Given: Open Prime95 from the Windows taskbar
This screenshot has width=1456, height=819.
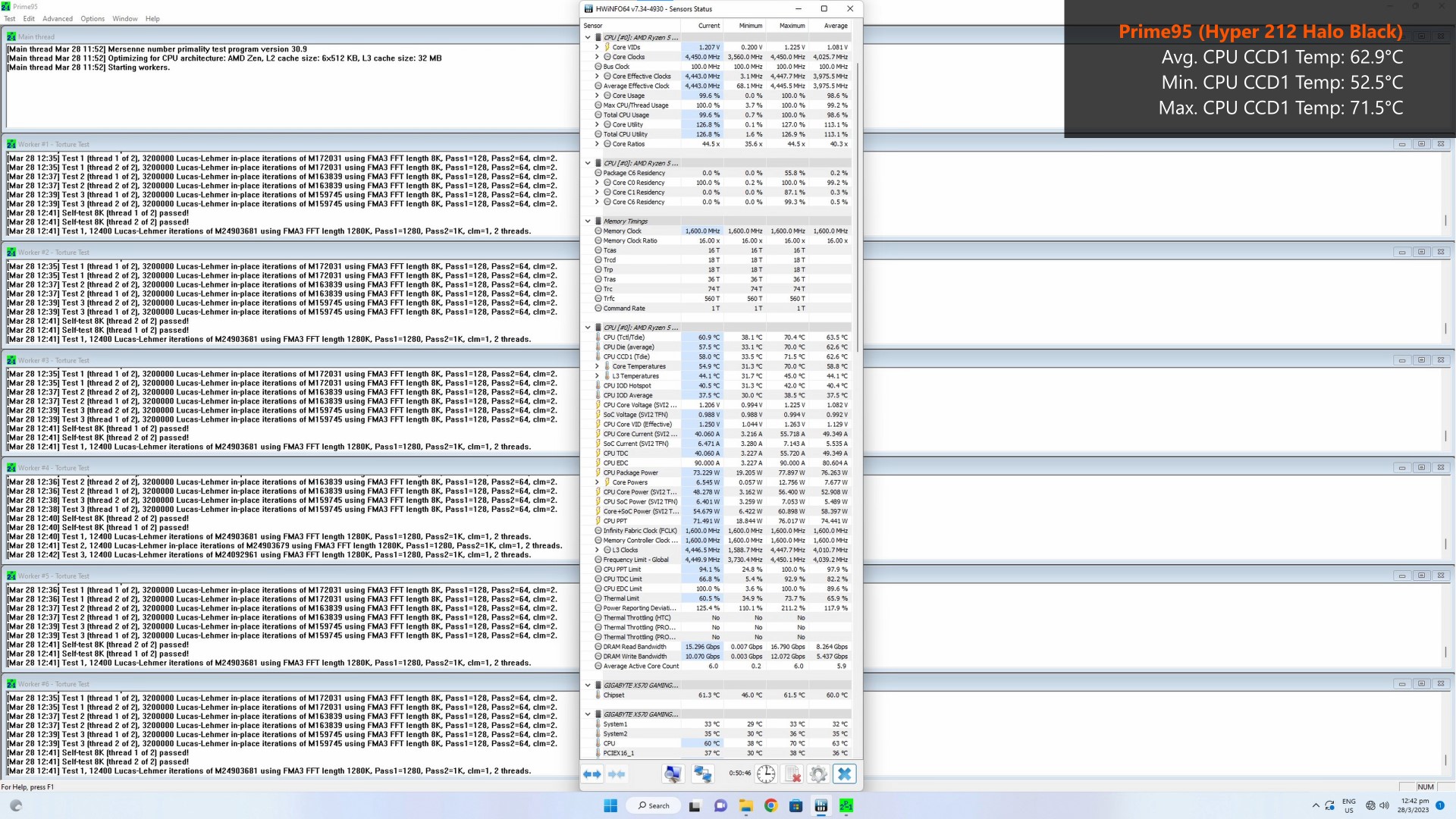Looking at the screenshot, I should [x=846, y=805].
